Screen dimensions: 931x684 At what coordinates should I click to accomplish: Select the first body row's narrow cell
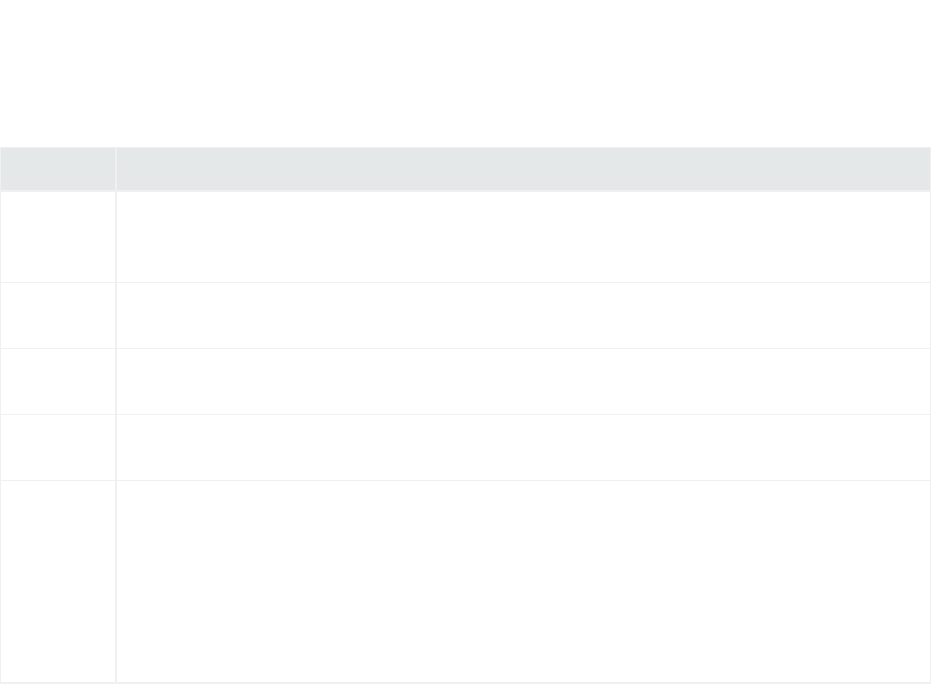[x=57, y=237]
